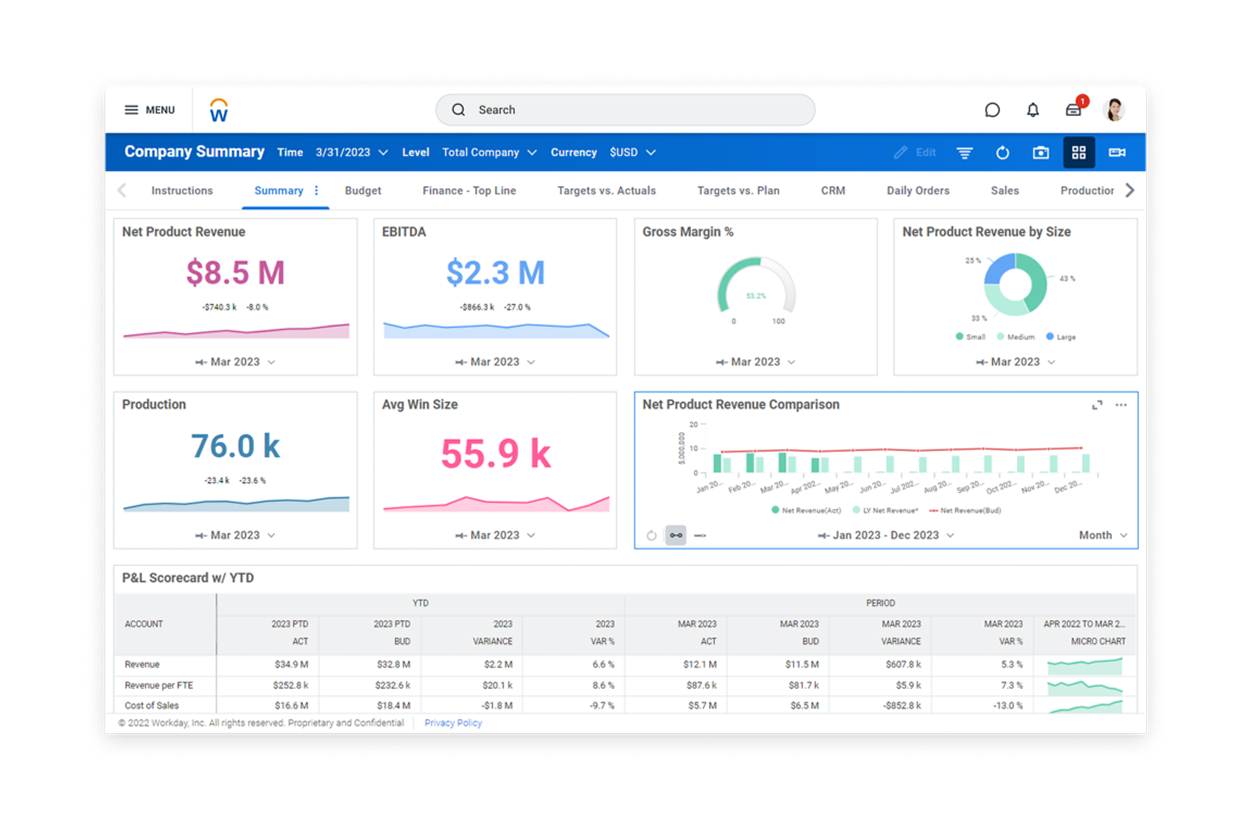Image resolution: width=1252 pixels, height=835 pixels.
Task: Open the hamburger MENU button
Action: [149, 110]
